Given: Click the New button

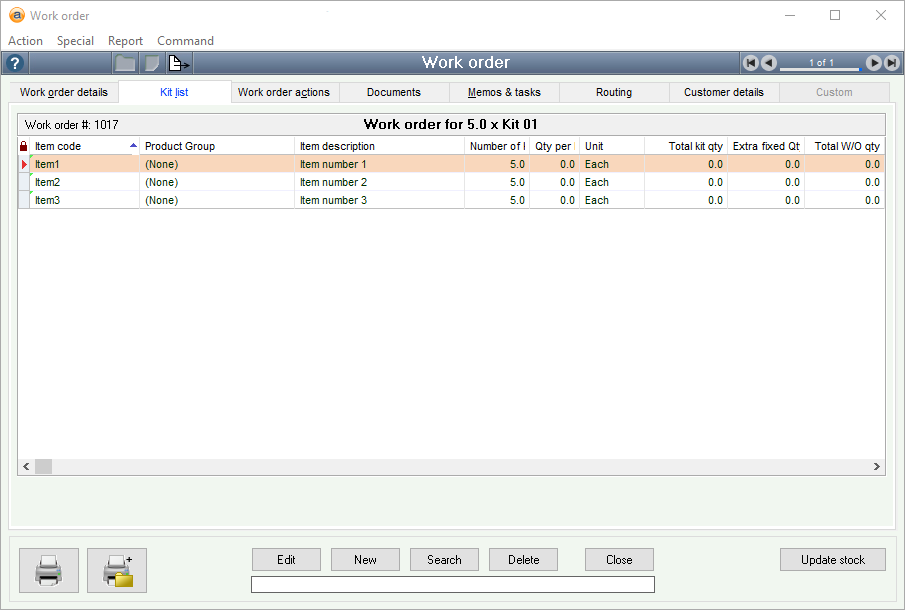Looking at the screenshot, I should (365, 560).
